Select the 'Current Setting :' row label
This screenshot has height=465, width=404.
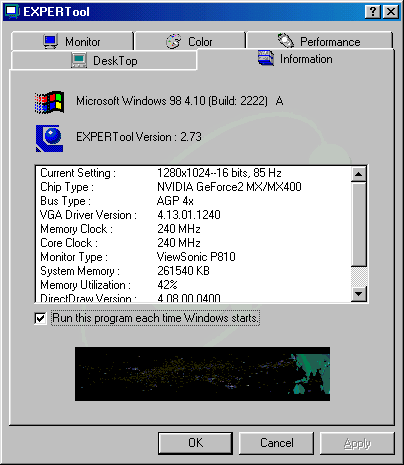point(78,173)
